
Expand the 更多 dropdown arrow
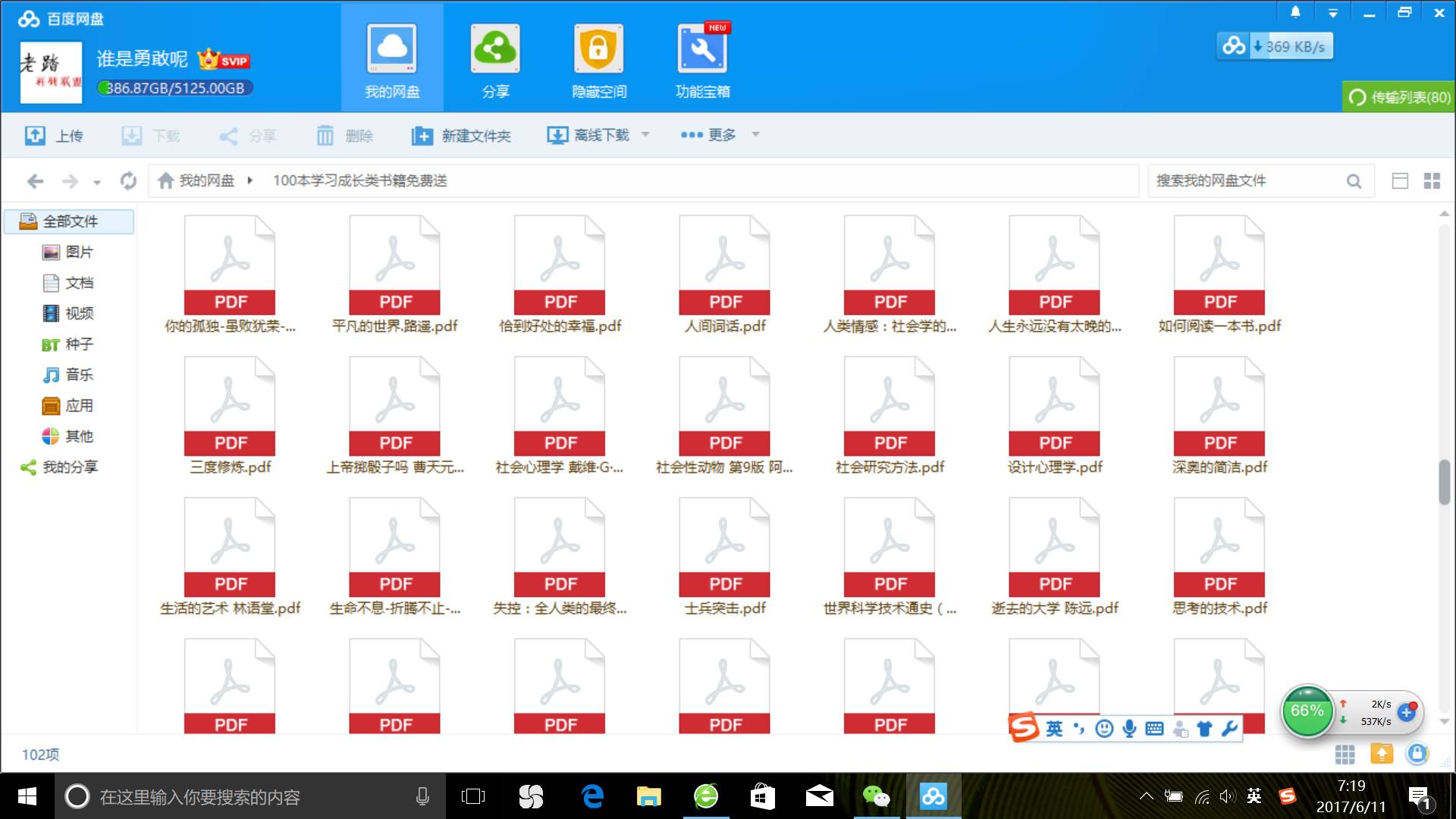pos(755,135)
